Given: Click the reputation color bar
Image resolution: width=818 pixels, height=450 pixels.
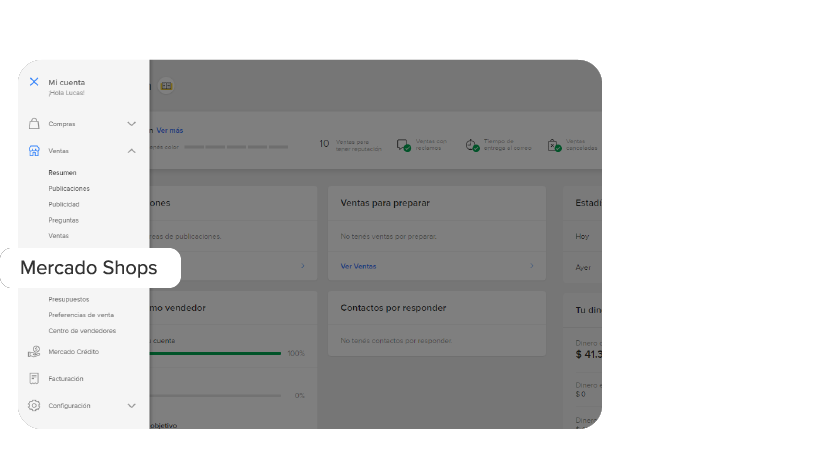Looking at the screenshot, I should (x=236, y=147).
